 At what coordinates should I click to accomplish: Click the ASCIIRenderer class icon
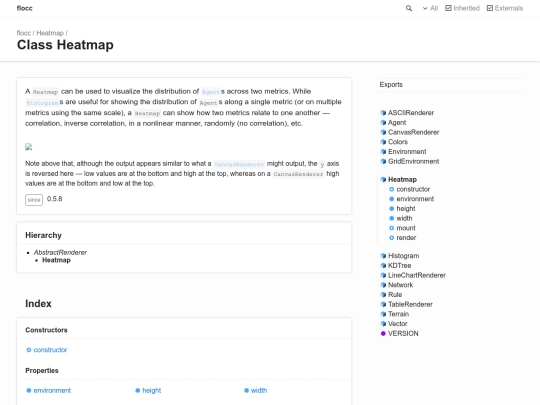(383, 113)
